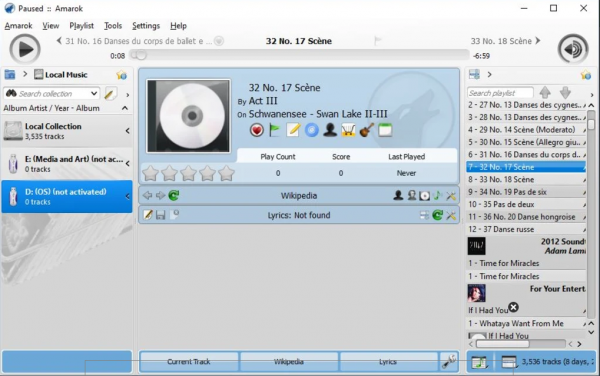600x376 pixels.
Task: Open applet configuration wrench icon
Action: [449, 361]
